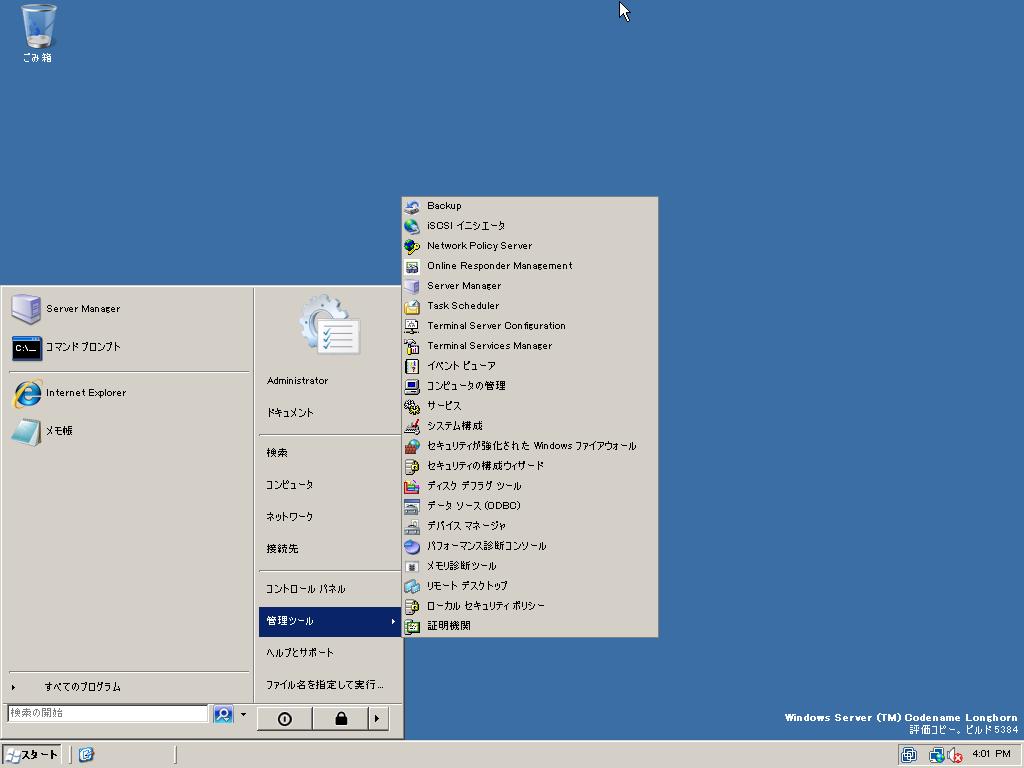This screenshot has width=1024, height=768.
Task: Click the サービス gears icon
Action: pyautogui.click(x=411, y=406)
